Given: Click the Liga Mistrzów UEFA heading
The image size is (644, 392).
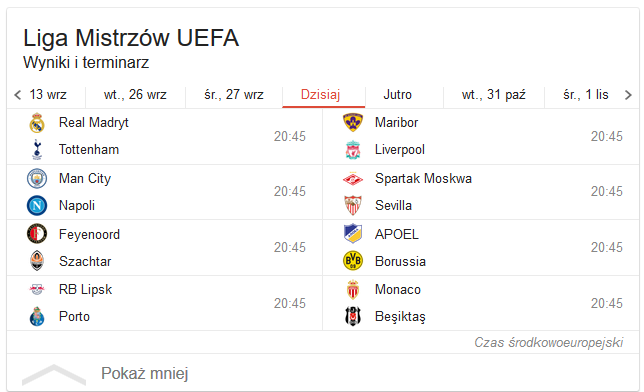Looking at the screenshot, I should (131, 38).
